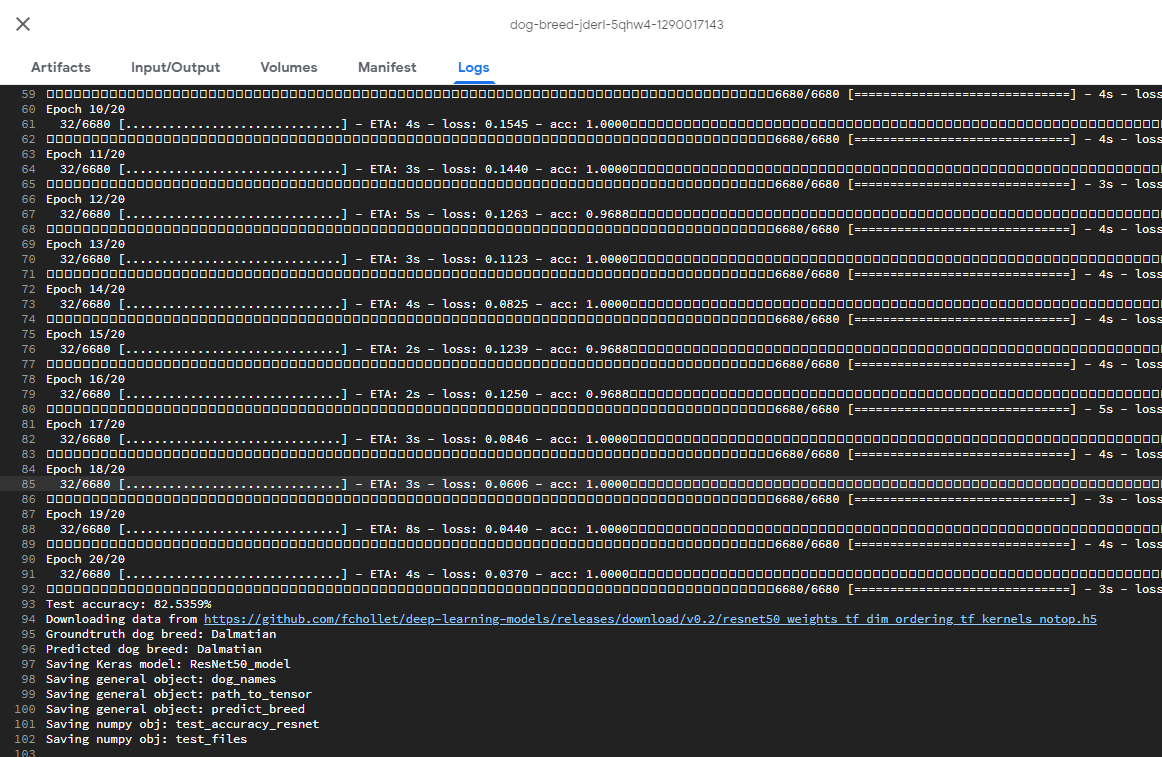Select Saving Keras model: ResNet50_model line
1162x757 pixels.
(168, 664)
